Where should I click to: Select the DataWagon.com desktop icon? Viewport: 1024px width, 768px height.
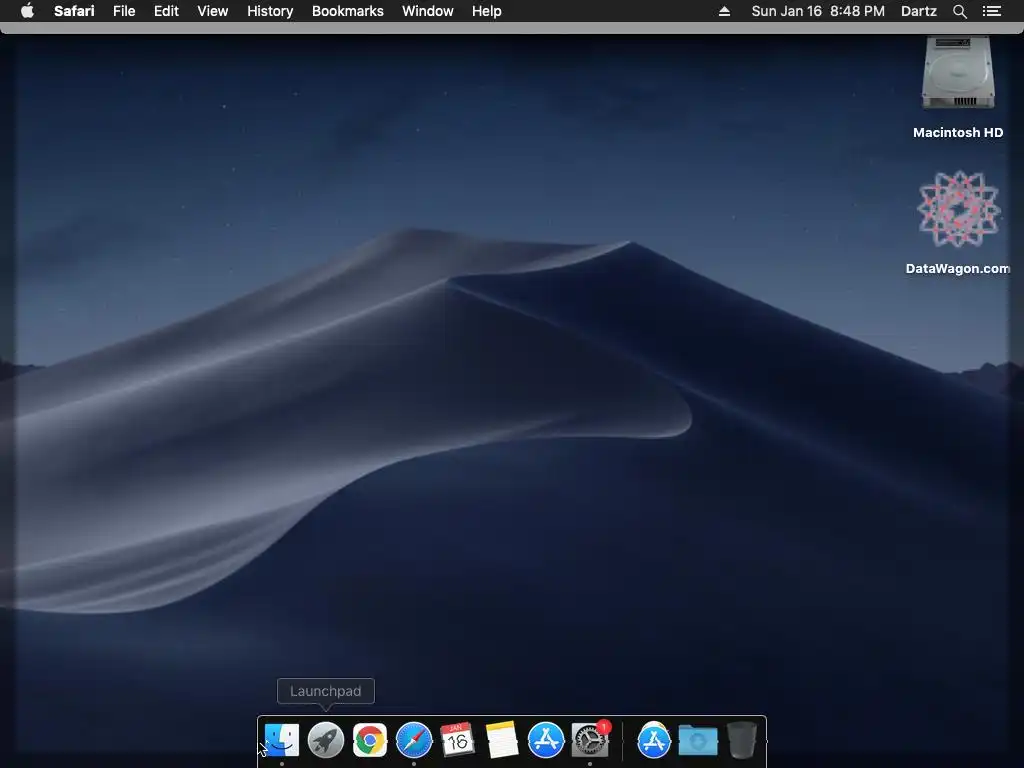(958, 209)
